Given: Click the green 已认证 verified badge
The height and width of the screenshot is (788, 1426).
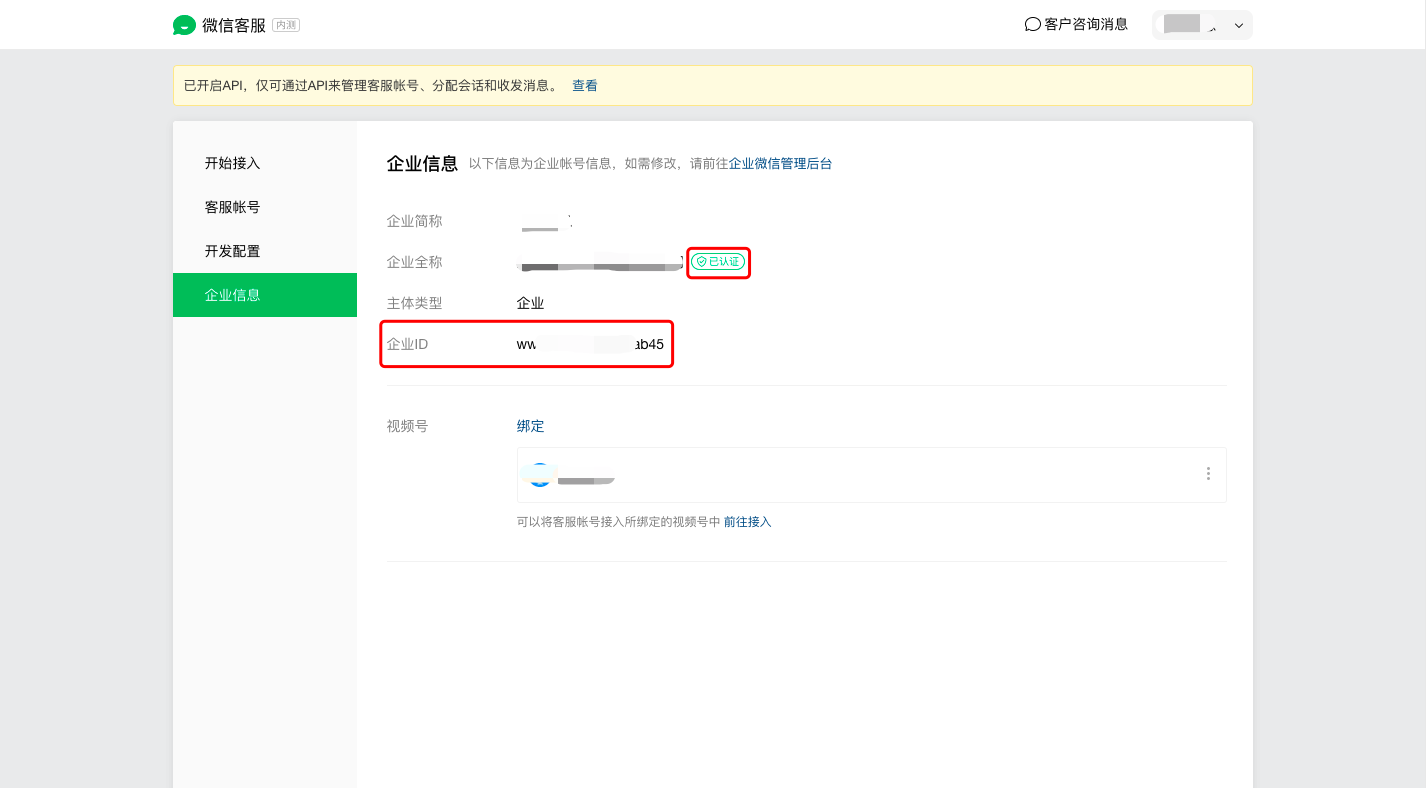Looking at the screenshot, I should [717, 262].
